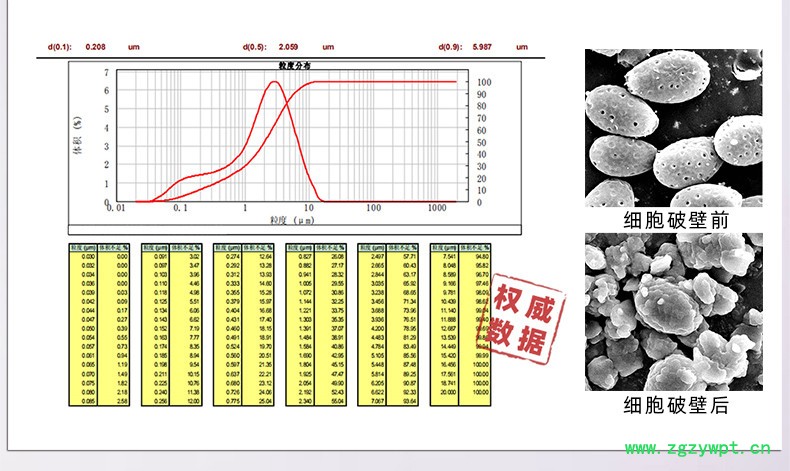This screenshot has width=790, height=471.
Task: Click the peak of the red distribution curve
Action: [274, 83]
